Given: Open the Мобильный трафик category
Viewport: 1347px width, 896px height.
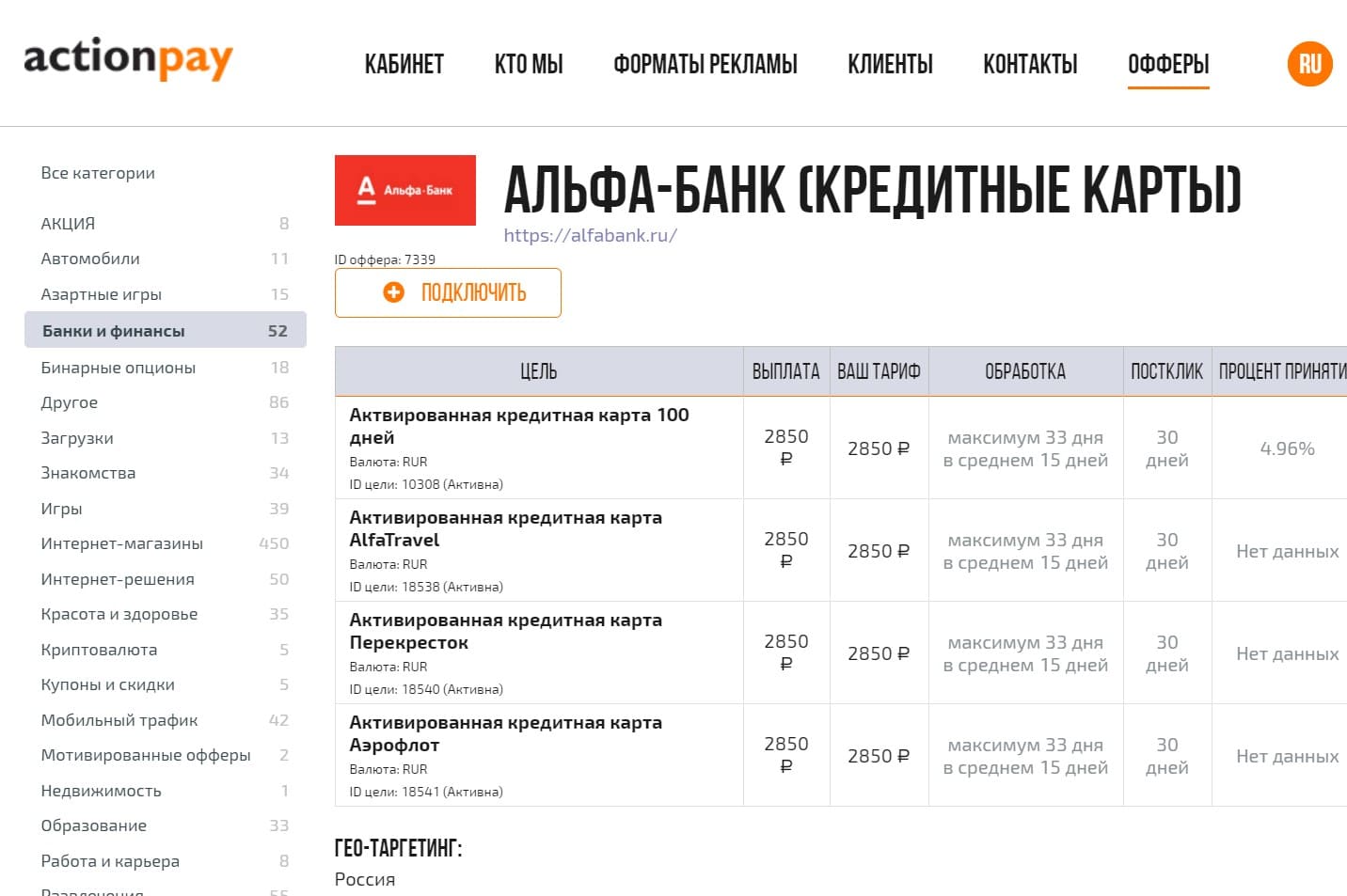Looking at the screenshot, I should [x=119, y=720].
